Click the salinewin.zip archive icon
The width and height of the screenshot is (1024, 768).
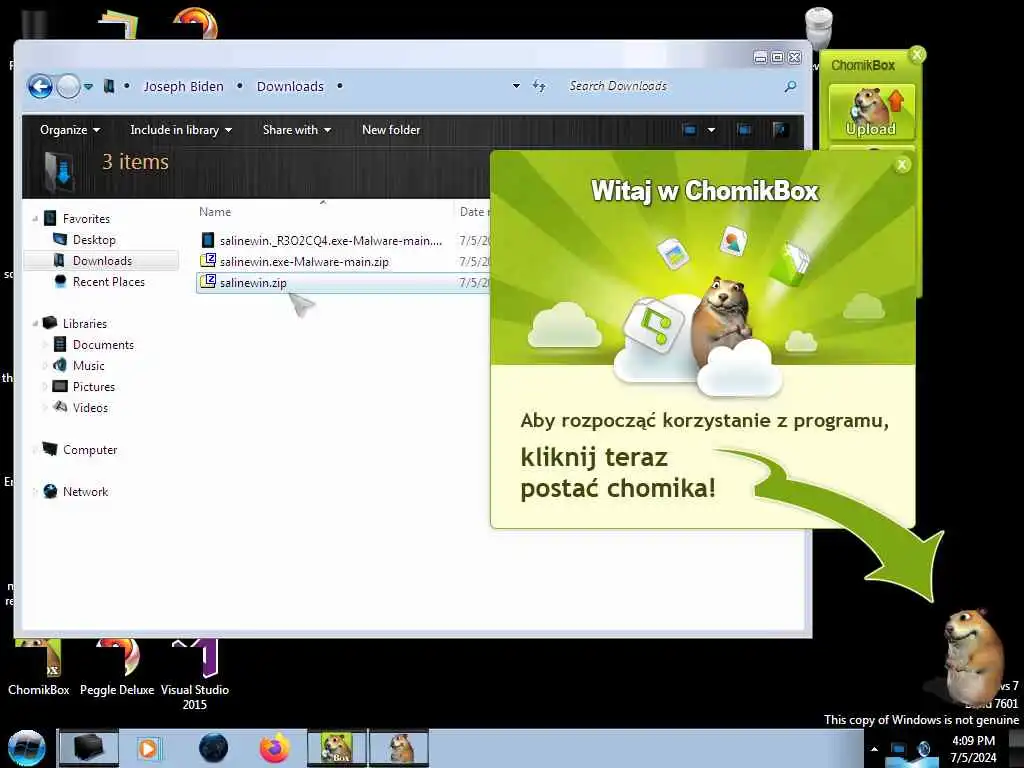point(208,281)
